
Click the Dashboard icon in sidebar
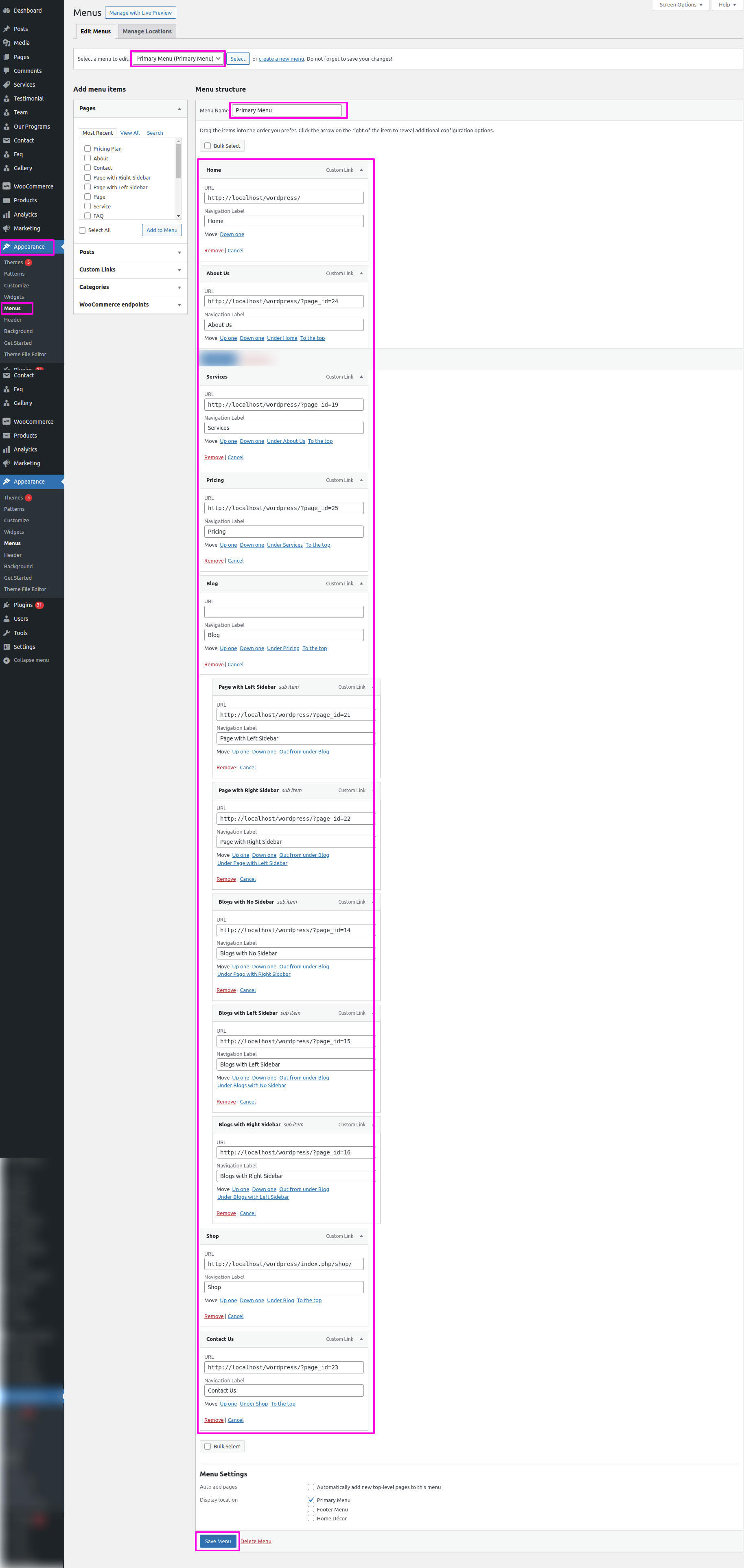click(x=7, y=10)
